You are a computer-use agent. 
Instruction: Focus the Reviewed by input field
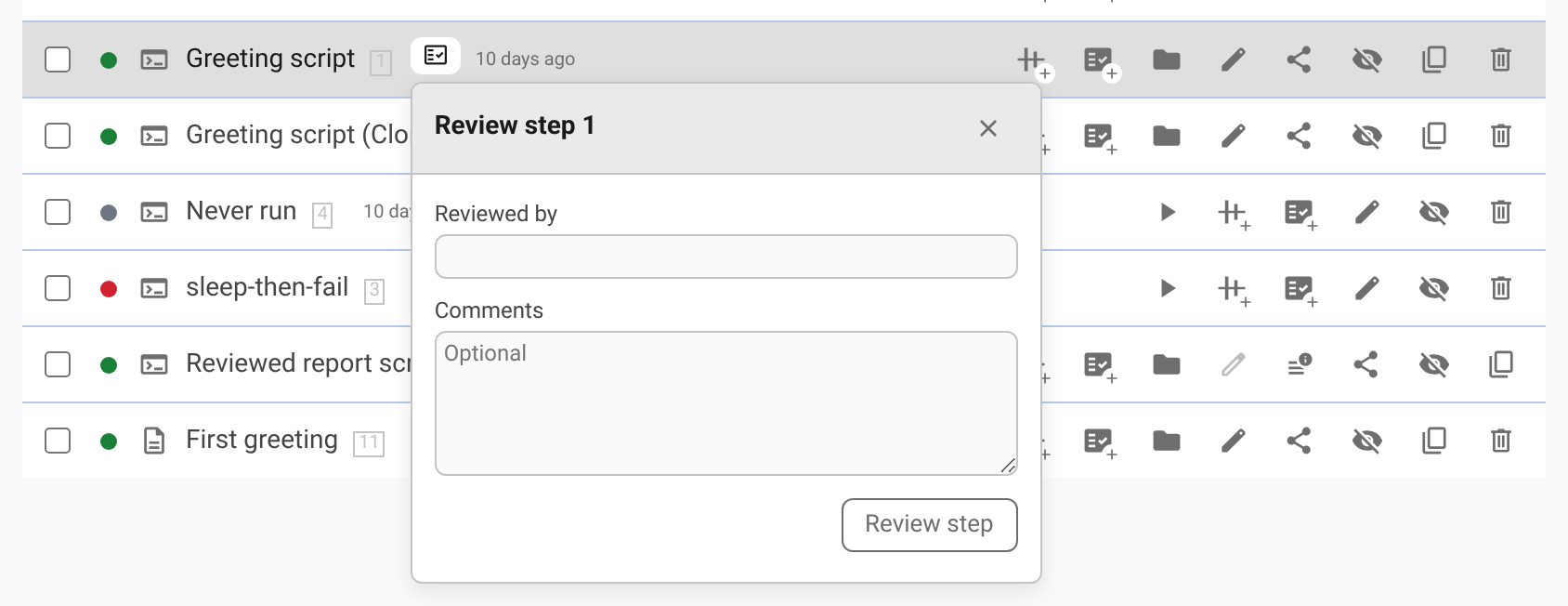pyautogui.click(x=726, y=257)
